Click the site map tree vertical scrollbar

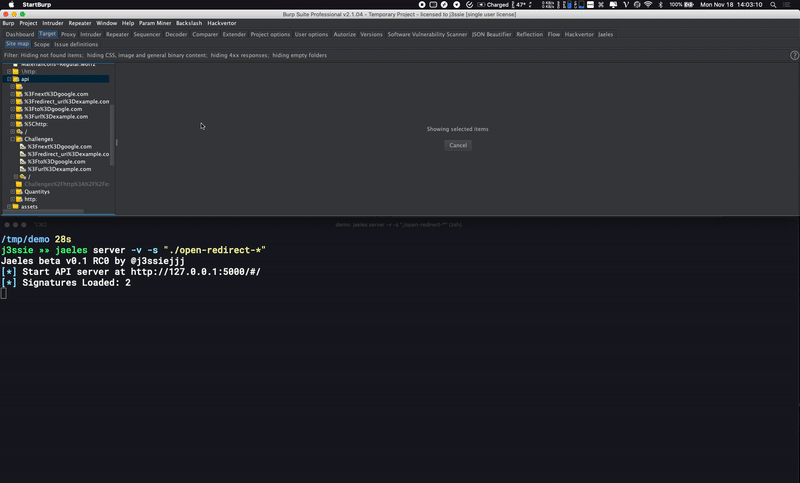tap(112, 135)
